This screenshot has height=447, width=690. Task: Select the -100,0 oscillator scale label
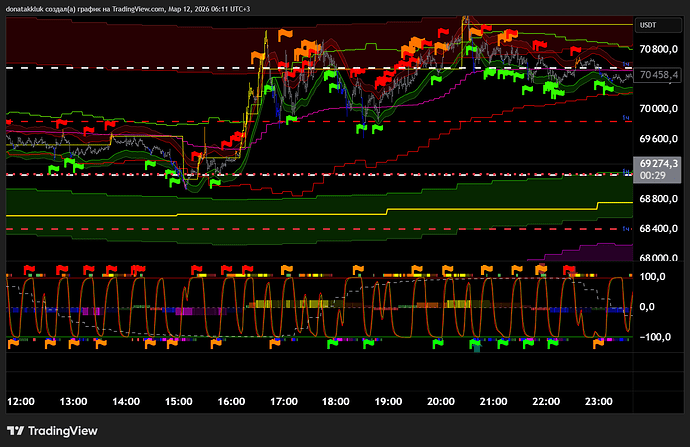(x=661, y=336)
